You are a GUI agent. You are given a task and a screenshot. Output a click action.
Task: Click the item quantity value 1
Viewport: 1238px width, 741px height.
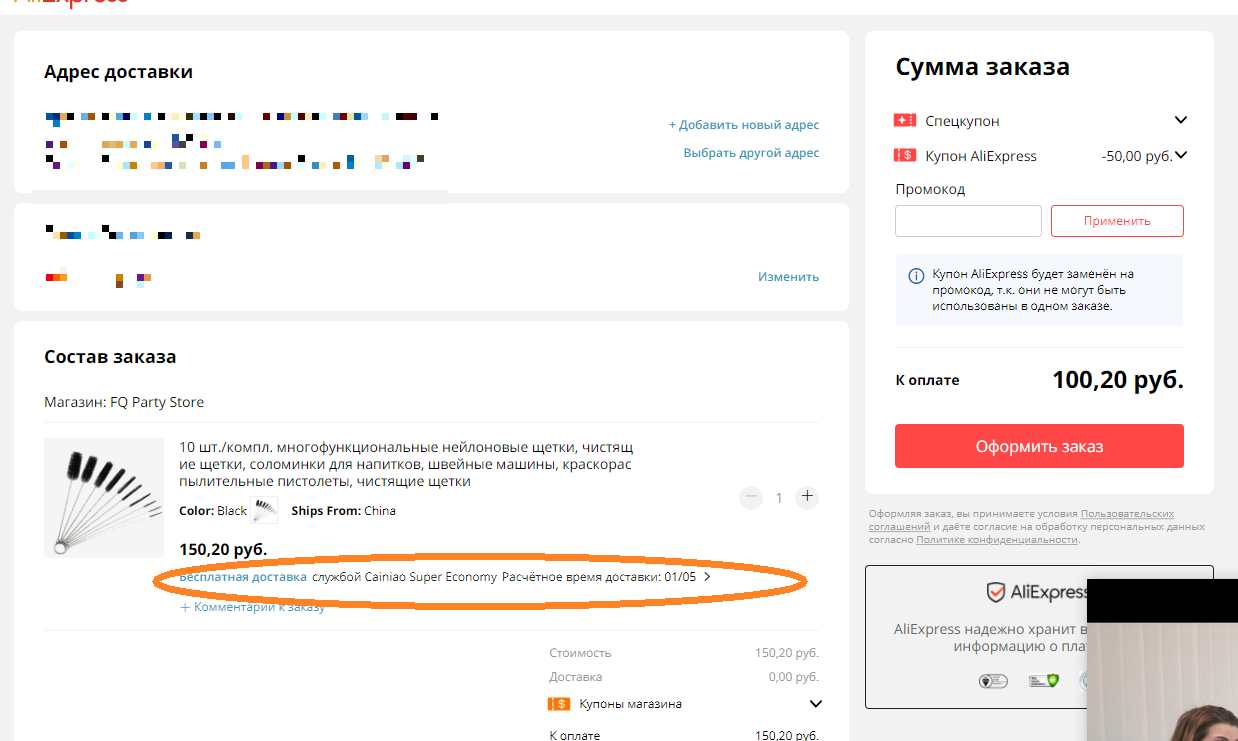click(x=779, y=498)
